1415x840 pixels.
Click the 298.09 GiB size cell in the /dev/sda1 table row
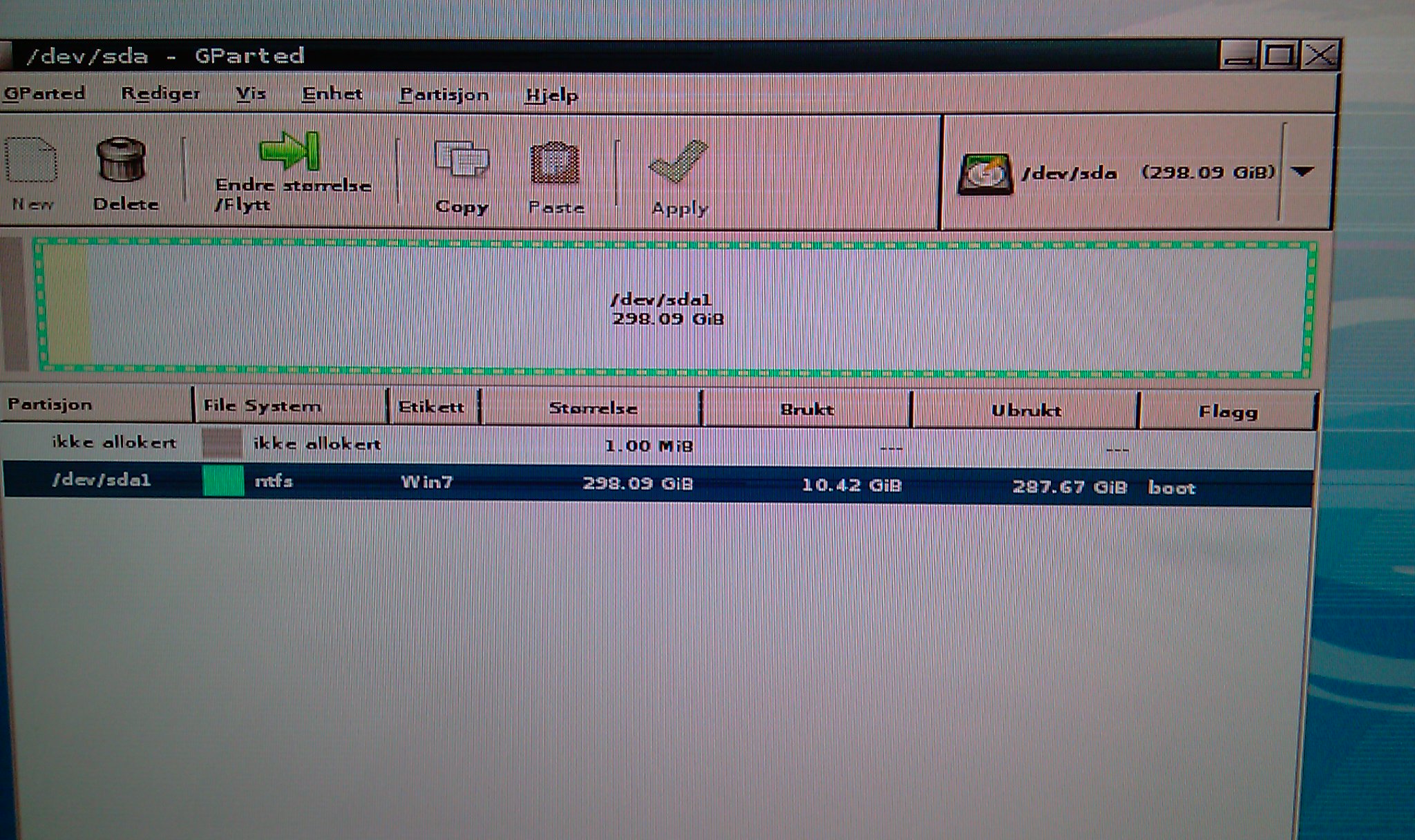pos(637,483)
